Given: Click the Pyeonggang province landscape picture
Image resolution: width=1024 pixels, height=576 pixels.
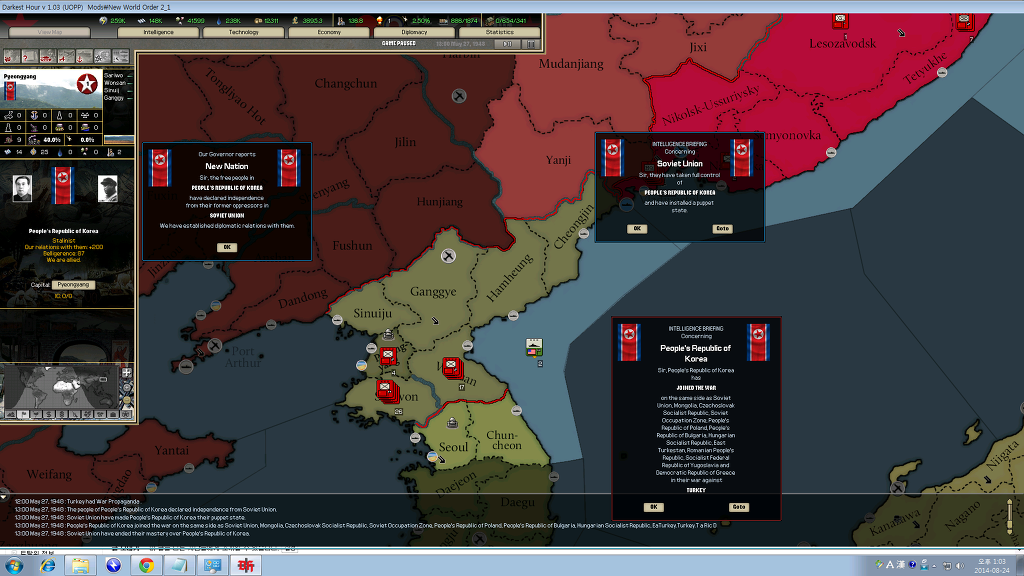Looking at the screenshot, I should tap(52, 89).
